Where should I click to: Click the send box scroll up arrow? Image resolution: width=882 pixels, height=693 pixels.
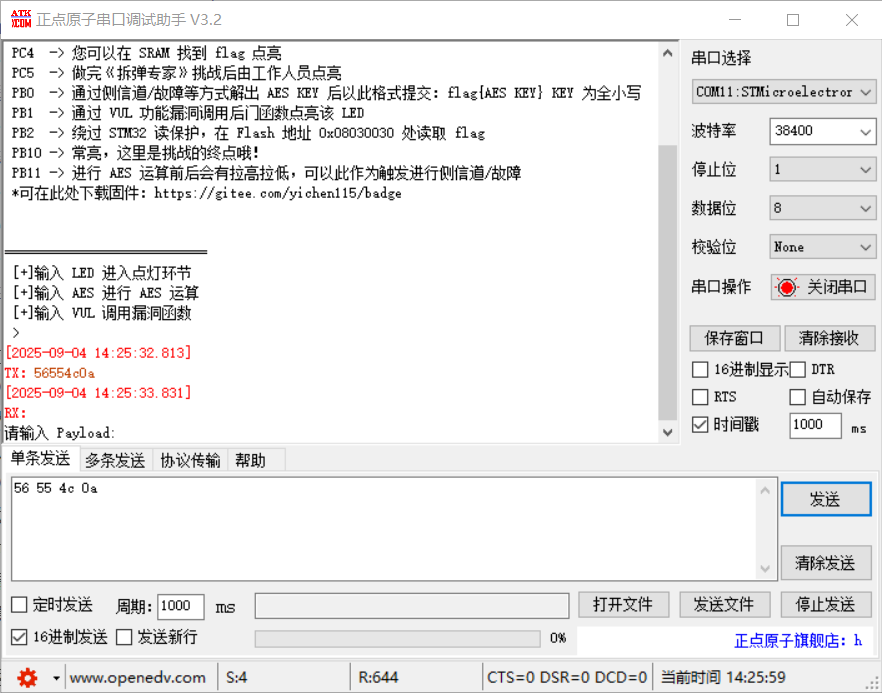(765, 490)
